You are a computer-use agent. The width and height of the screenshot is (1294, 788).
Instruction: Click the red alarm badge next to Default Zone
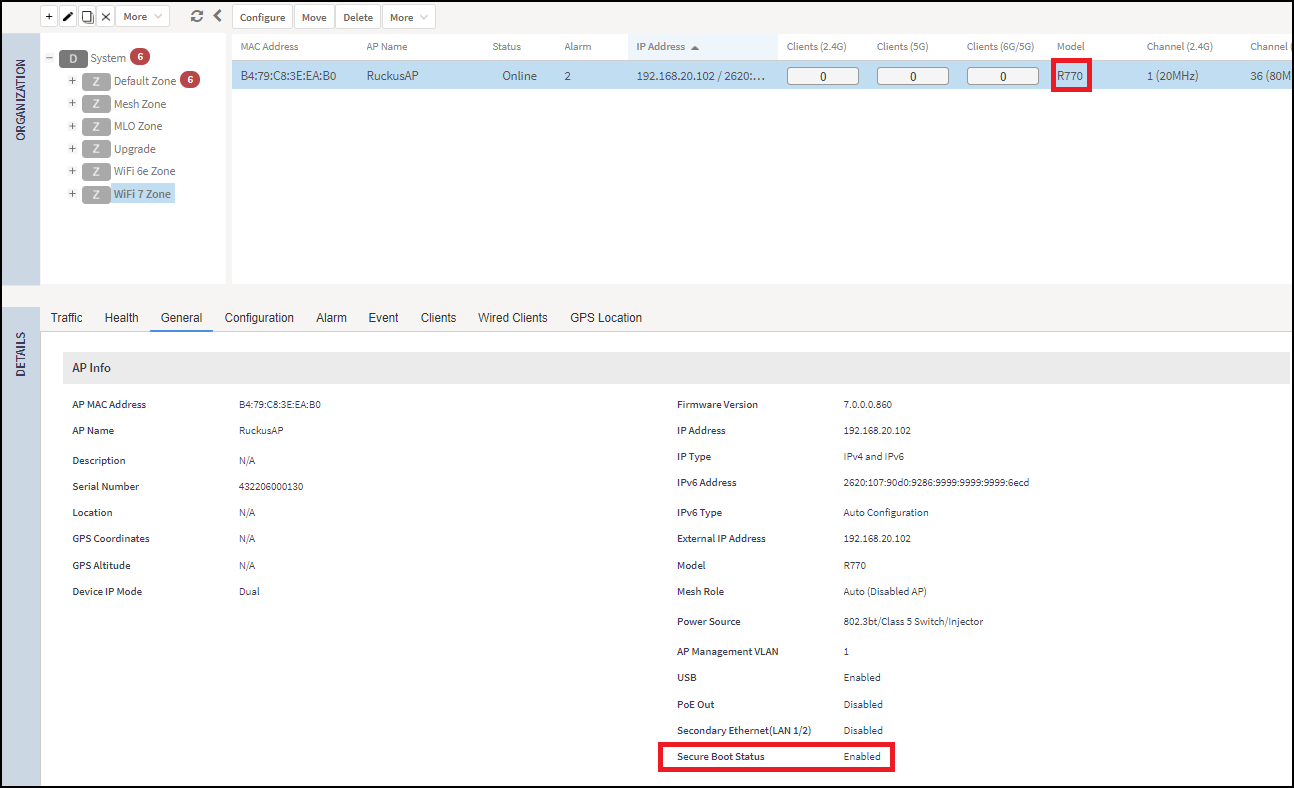[190, 80]
